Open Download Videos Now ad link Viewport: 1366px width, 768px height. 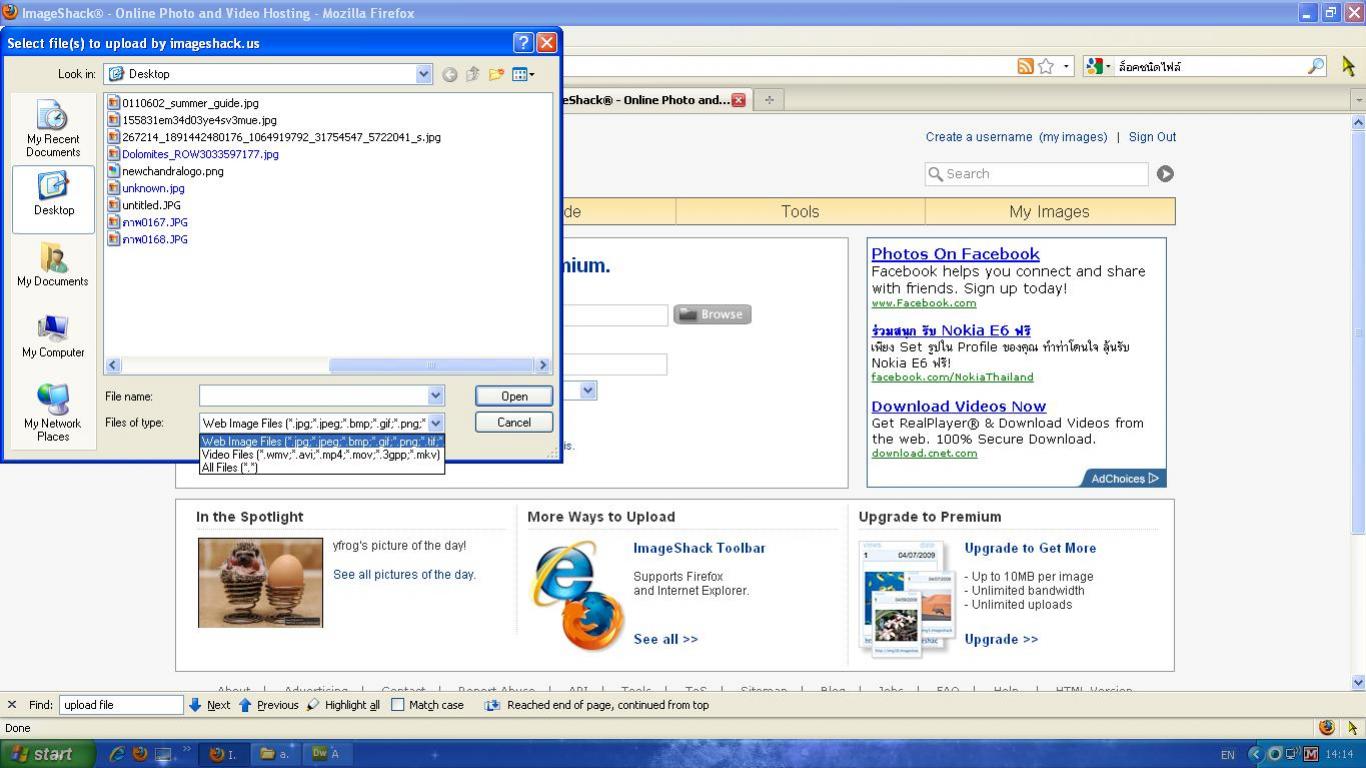click(958, 406)
